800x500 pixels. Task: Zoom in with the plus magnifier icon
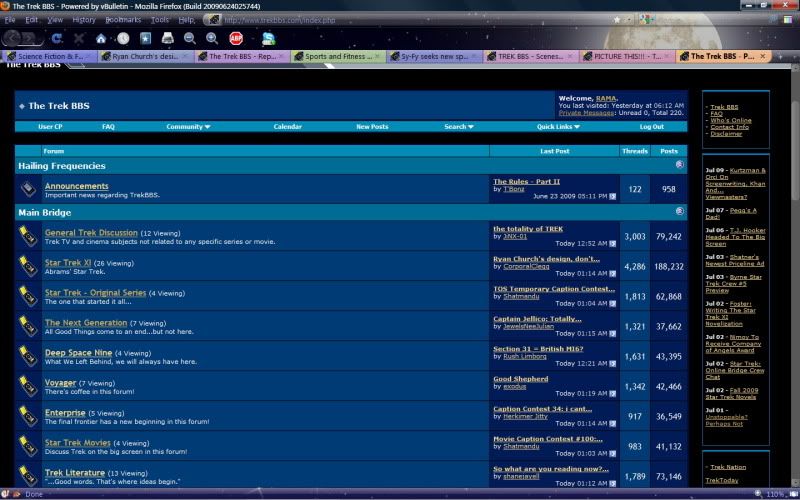pos(212,38)
